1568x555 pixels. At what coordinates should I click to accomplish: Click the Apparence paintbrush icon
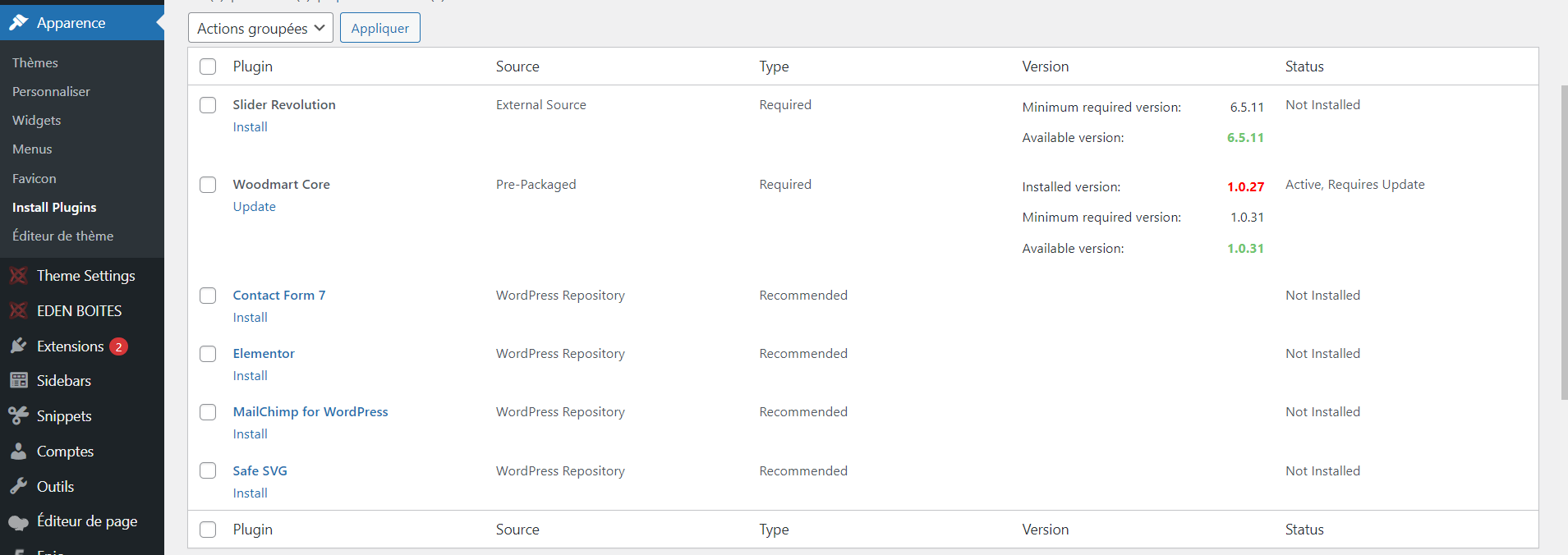pyautogui.click(x=19, y=23)
